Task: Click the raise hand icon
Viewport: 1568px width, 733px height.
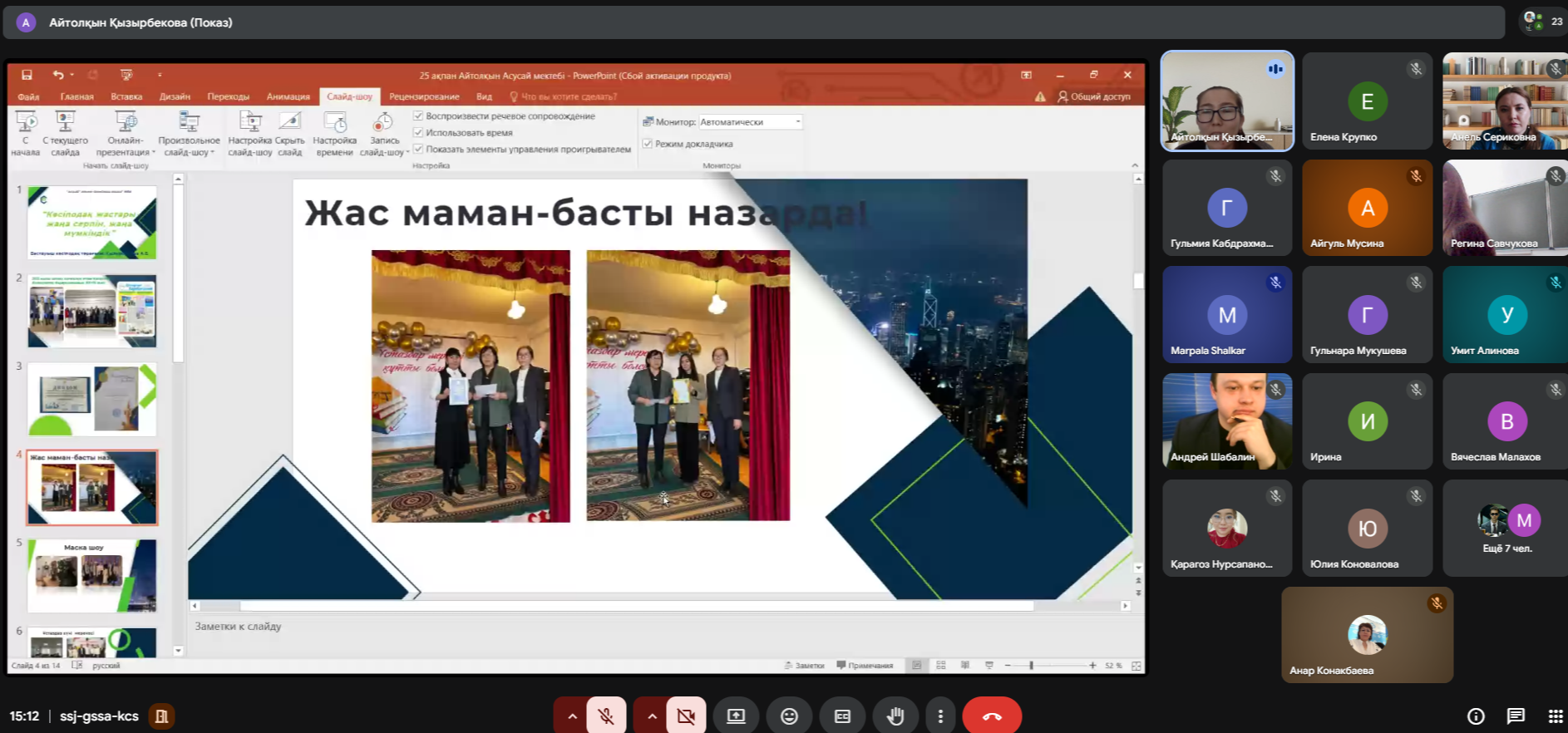Action: [x=895, y=716]
